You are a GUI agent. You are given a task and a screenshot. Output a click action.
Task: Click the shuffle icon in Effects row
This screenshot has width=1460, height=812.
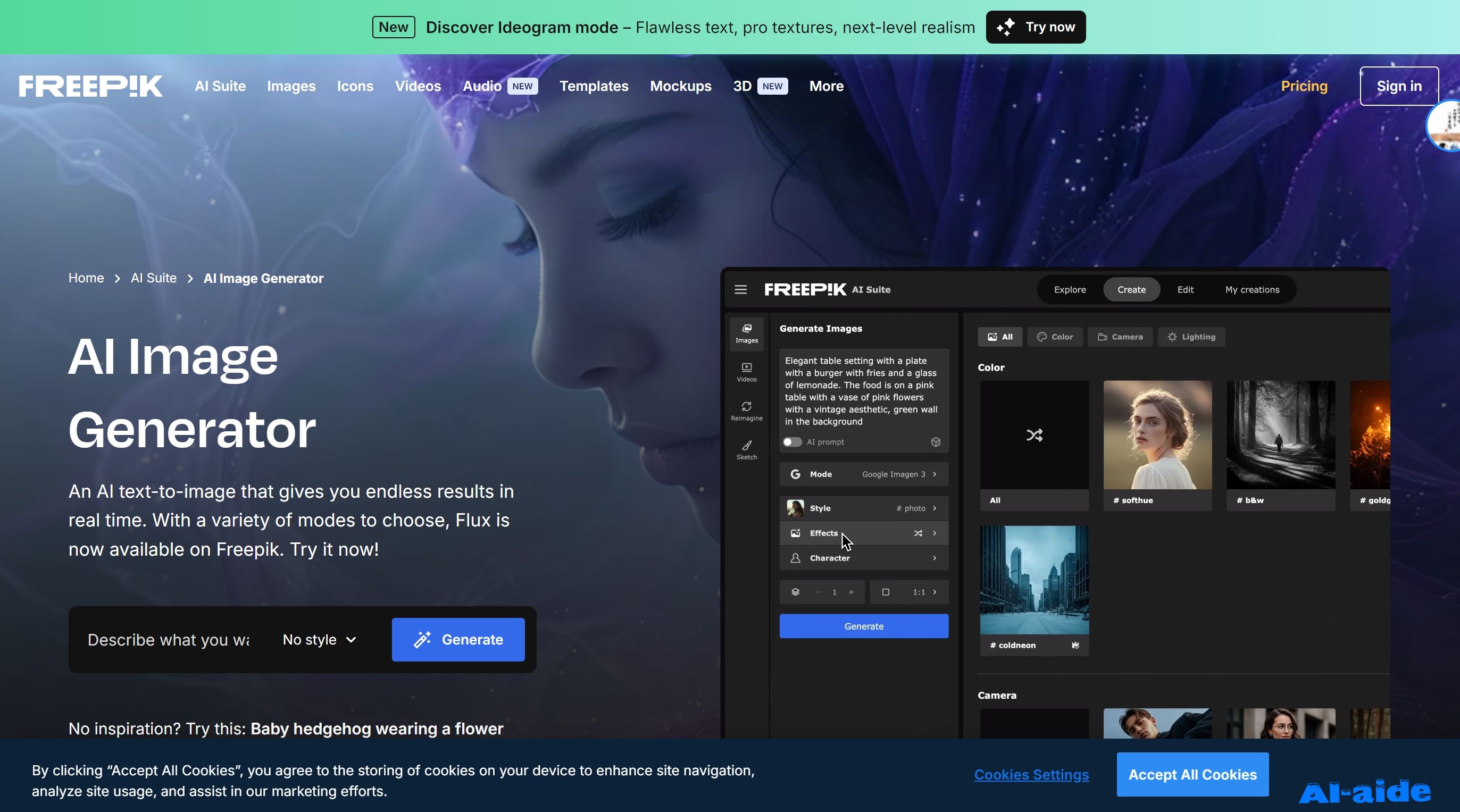coord(918,533)
